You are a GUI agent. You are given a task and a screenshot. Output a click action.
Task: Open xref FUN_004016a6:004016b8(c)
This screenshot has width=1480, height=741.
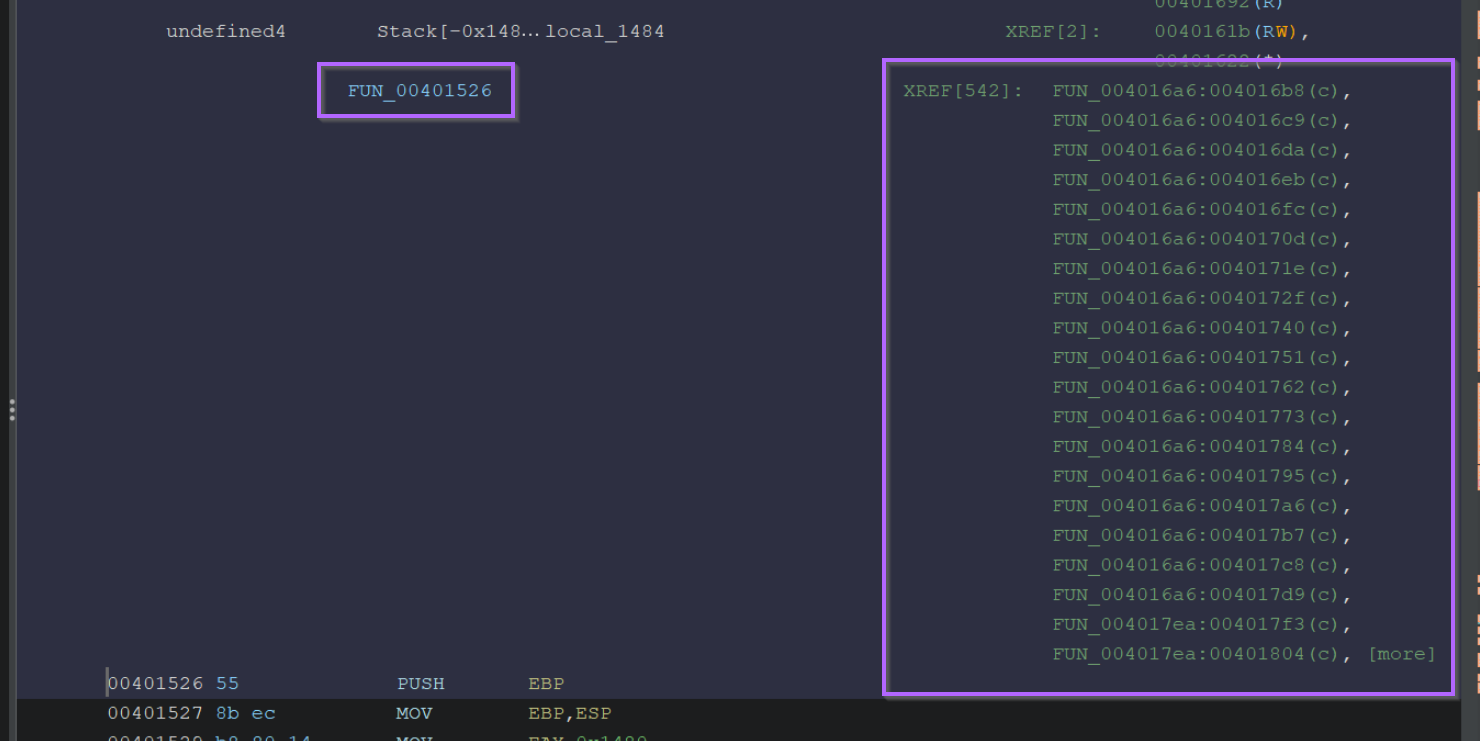pos(1198,91)
